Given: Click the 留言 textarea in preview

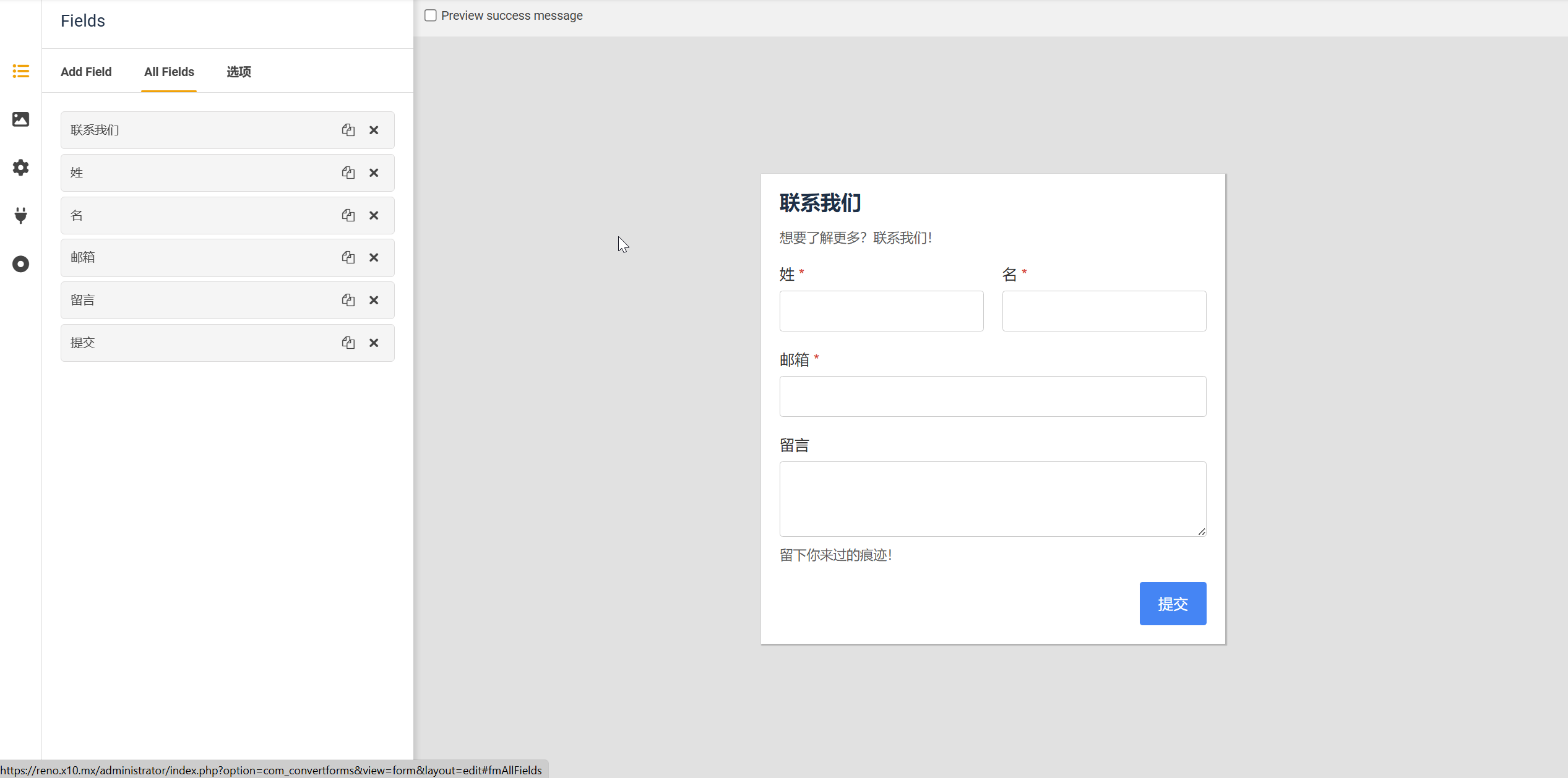Looking at the screenshot, I should click(993, 498).
